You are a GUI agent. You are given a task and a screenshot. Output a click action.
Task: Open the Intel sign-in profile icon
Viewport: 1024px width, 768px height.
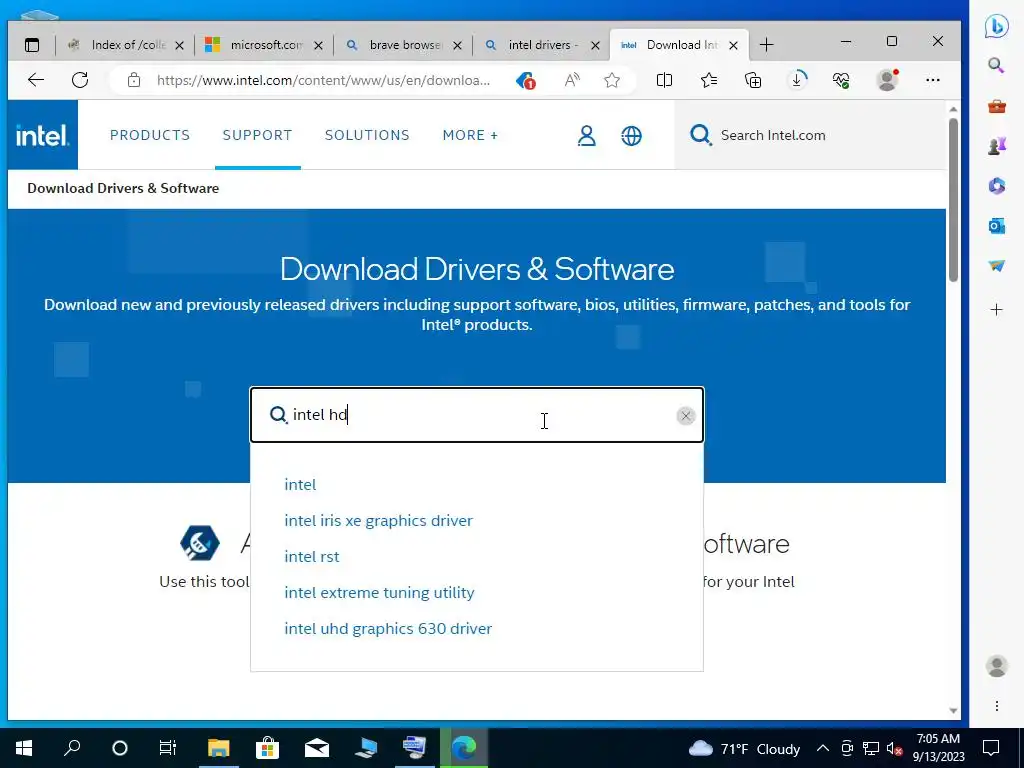coord(586,135)
